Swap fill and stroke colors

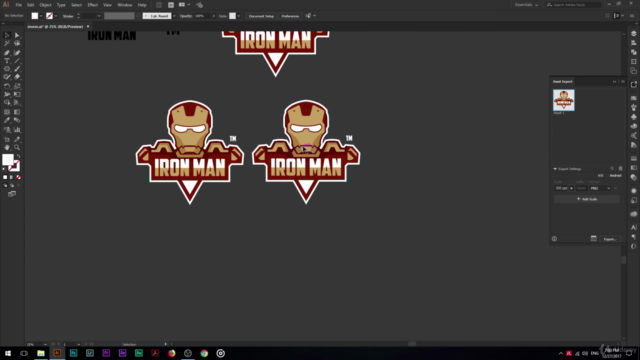click(18, 156)
